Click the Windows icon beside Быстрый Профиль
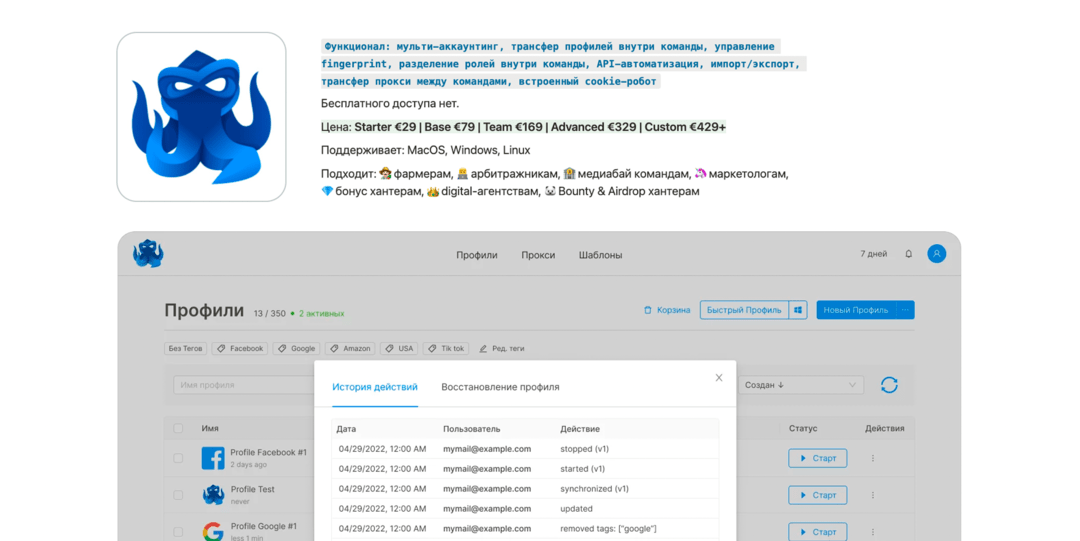The height and width of the screenshot is (541, 1080). 798,310
